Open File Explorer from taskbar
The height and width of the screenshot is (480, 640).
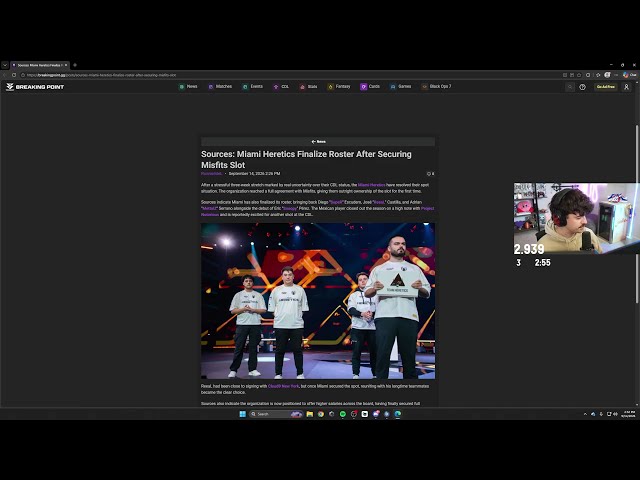(x=310, y=414)
